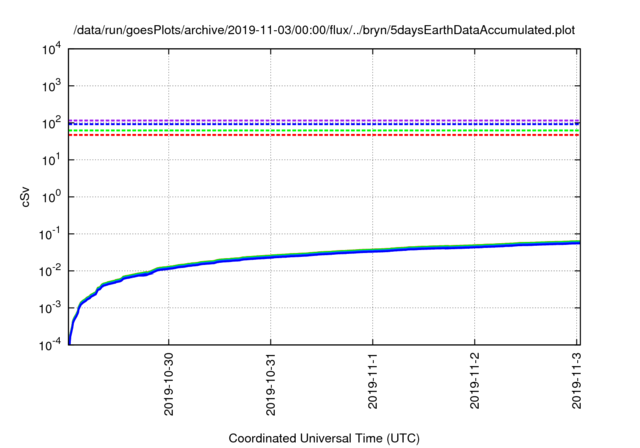
Task: Click the plot title file path text
Action: click(324, 30)
